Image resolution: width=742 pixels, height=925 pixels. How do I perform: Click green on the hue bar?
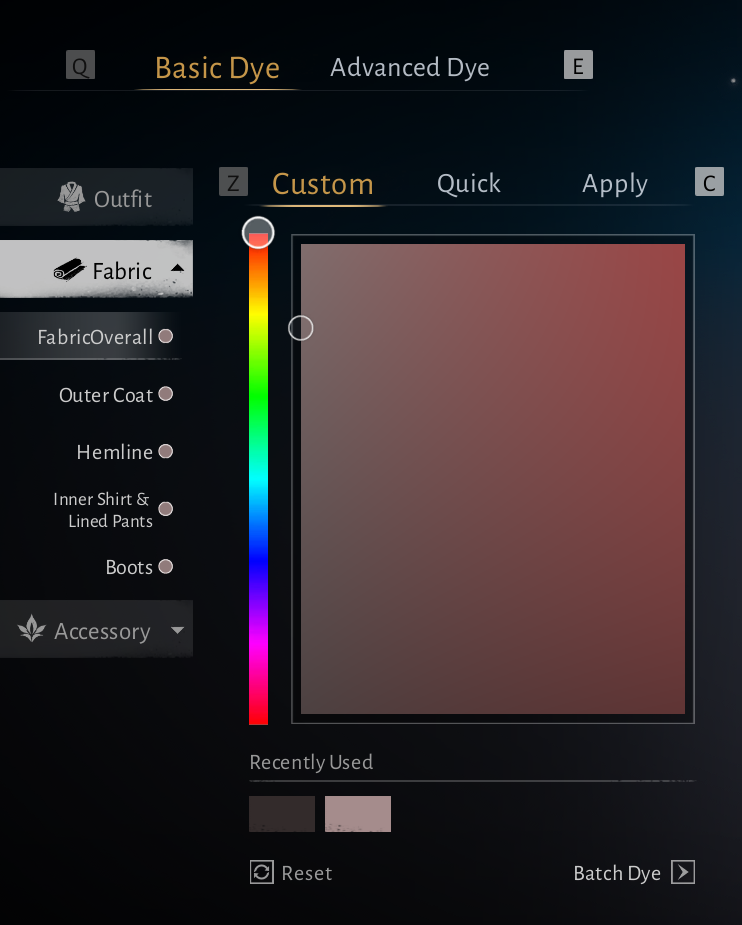coord(258,395)
